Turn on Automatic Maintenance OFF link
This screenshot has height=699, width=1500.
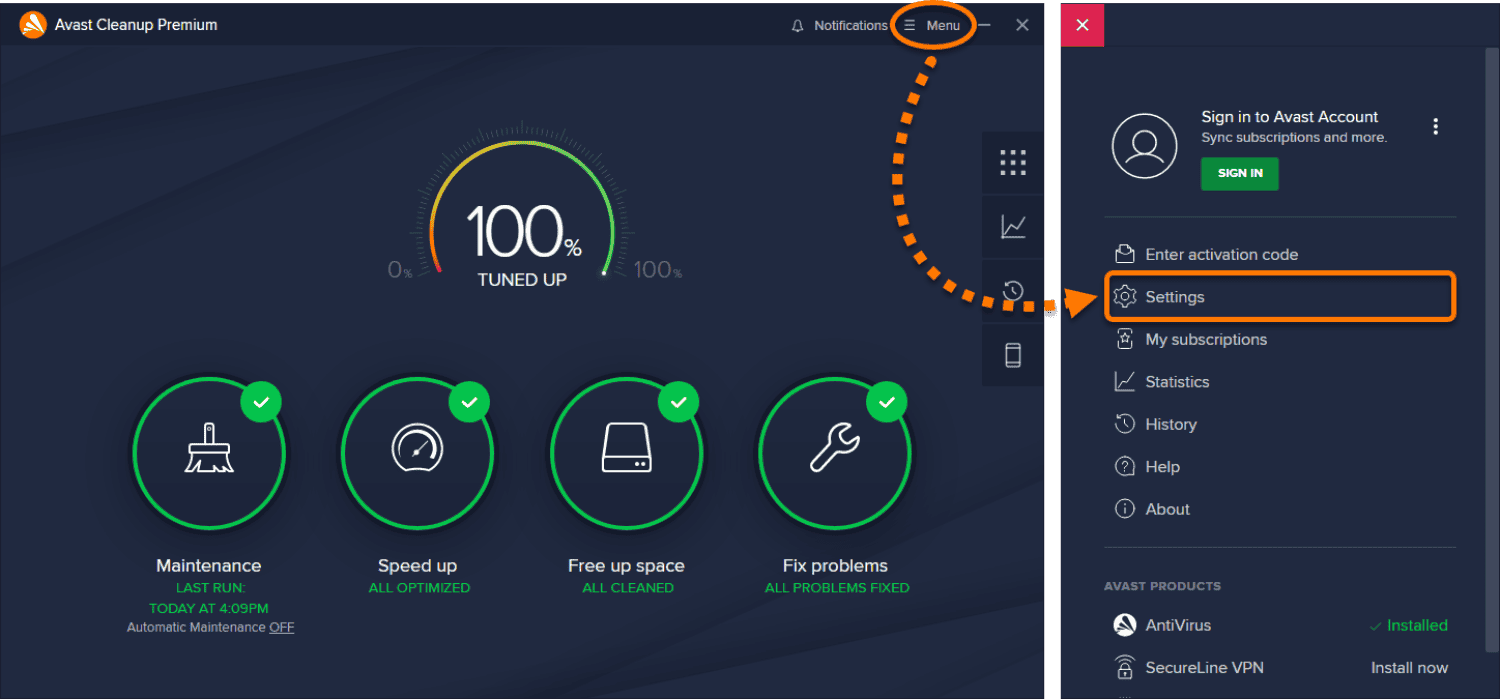pyautogui.click(x=281, y=628)
